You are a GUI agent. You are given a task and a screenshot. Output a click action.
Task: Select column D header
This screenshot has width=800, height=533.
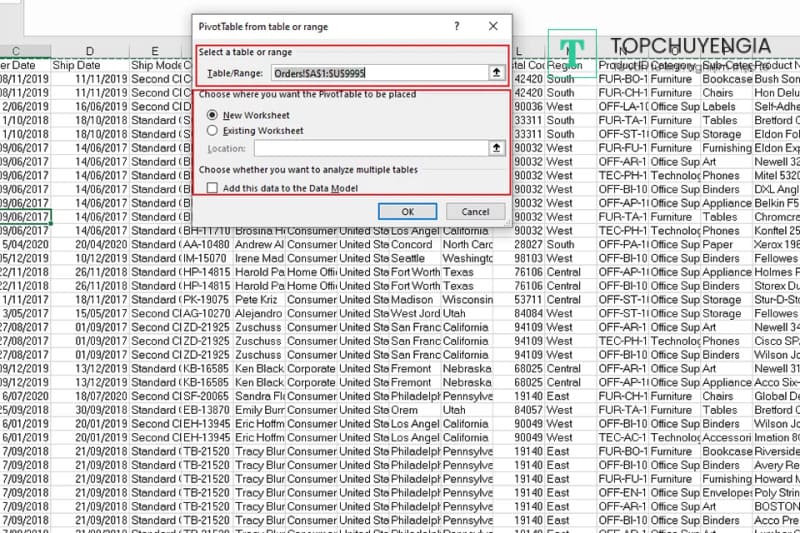(x=90, y=51)
